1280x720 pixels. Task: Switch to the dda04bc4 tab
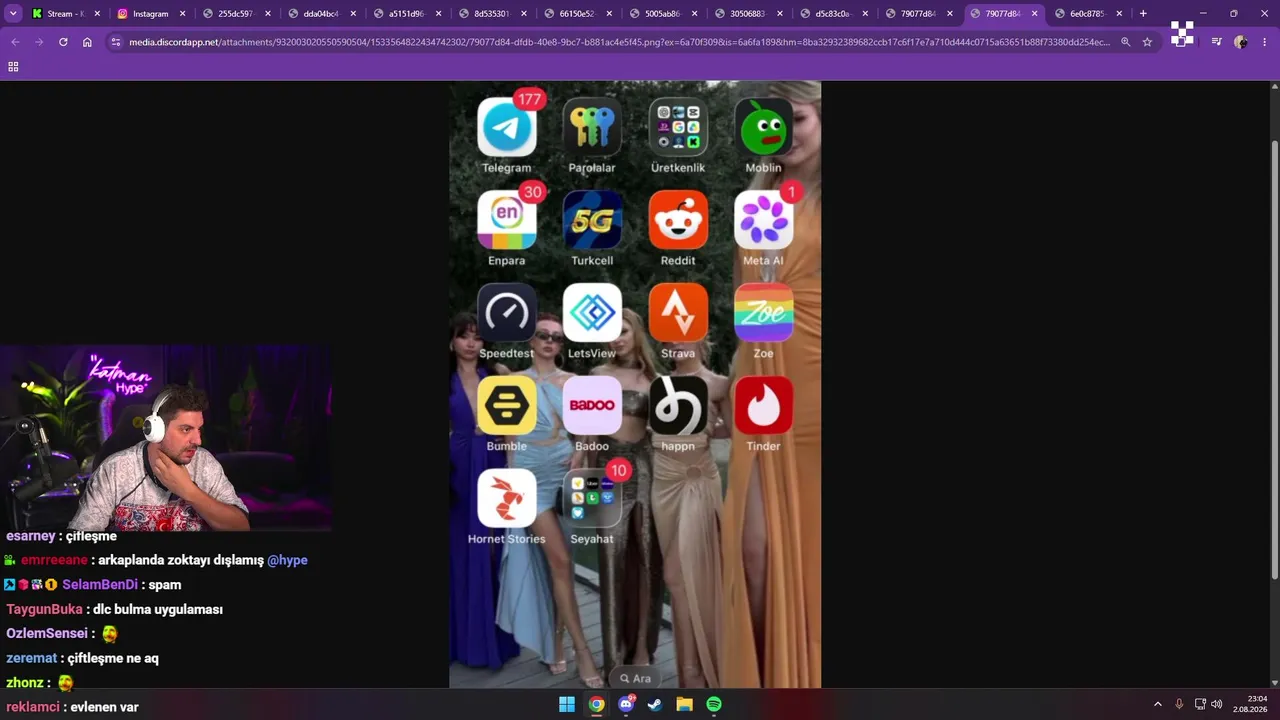click(x=320, y=14)
